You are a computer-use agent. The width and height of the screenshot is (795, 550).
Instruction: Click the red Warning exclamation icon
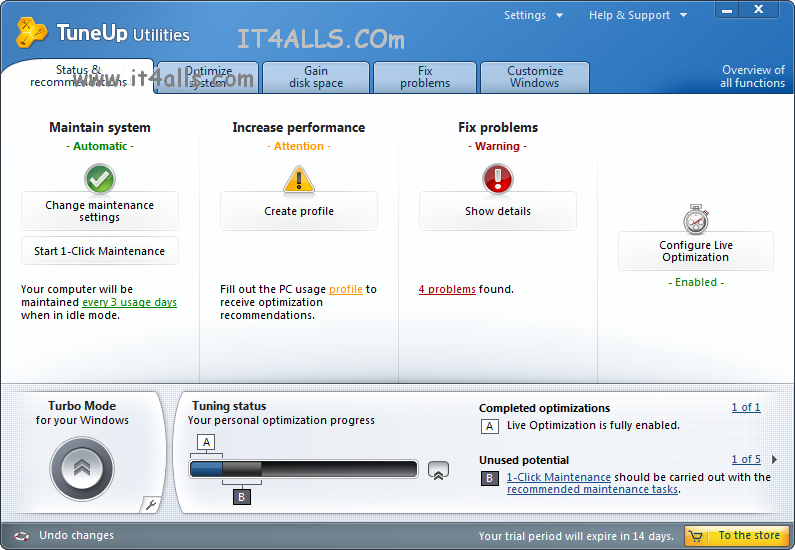click(x=497, y=178)
